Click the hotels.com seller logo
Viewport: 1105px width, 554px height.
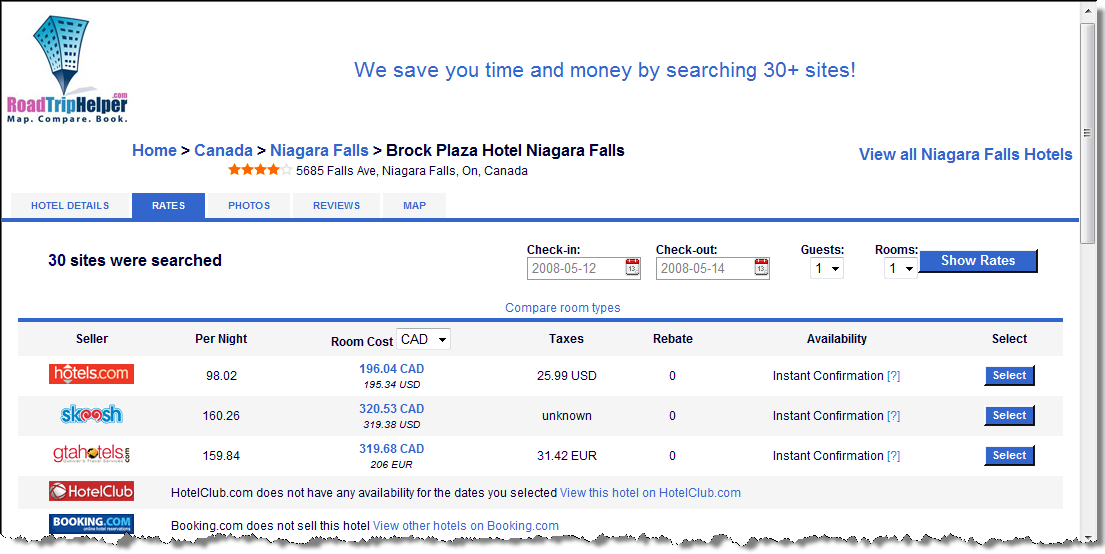pyautogui.click(x=91, y=374)
